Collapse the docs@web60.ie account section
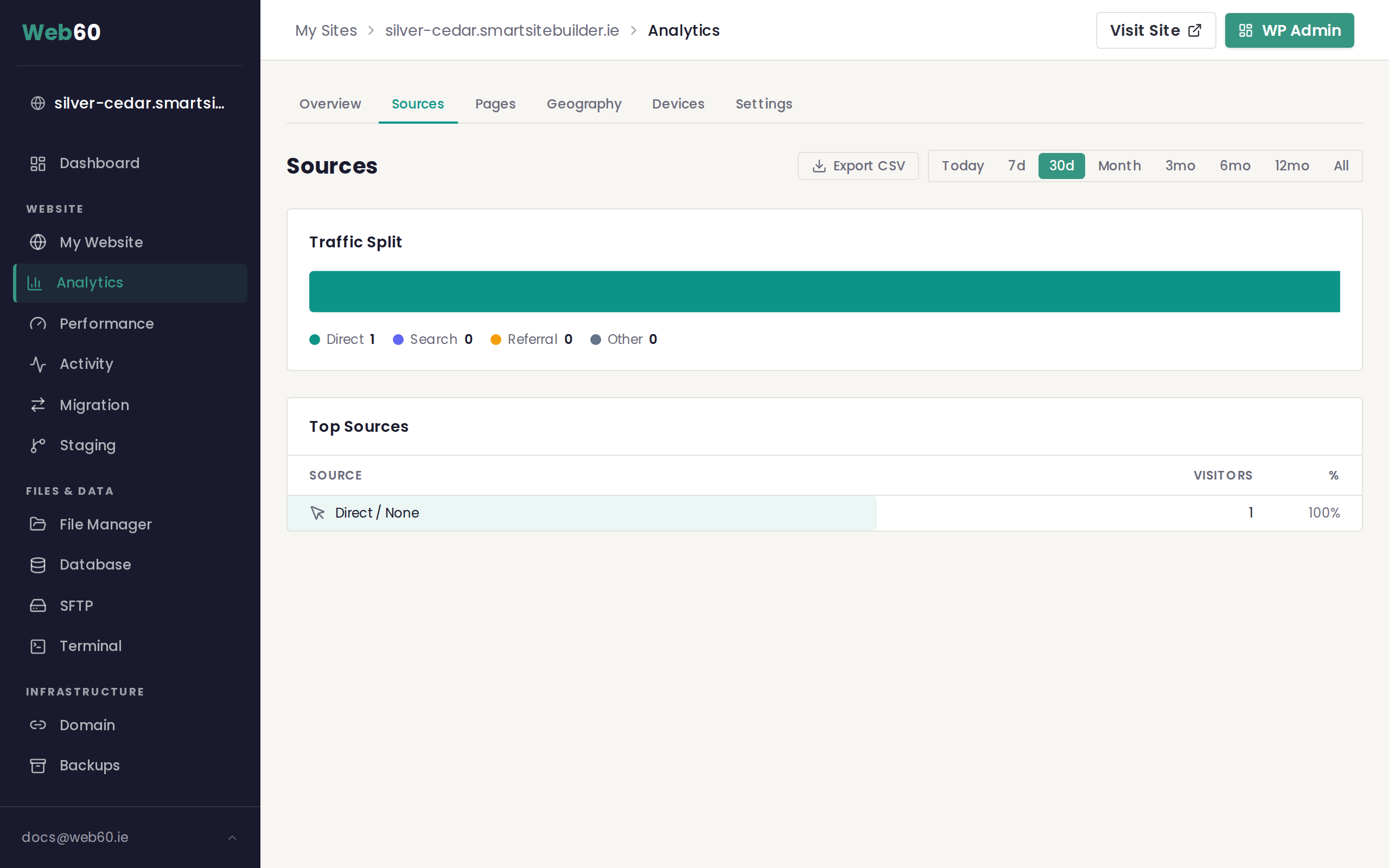 pos(232,837)
